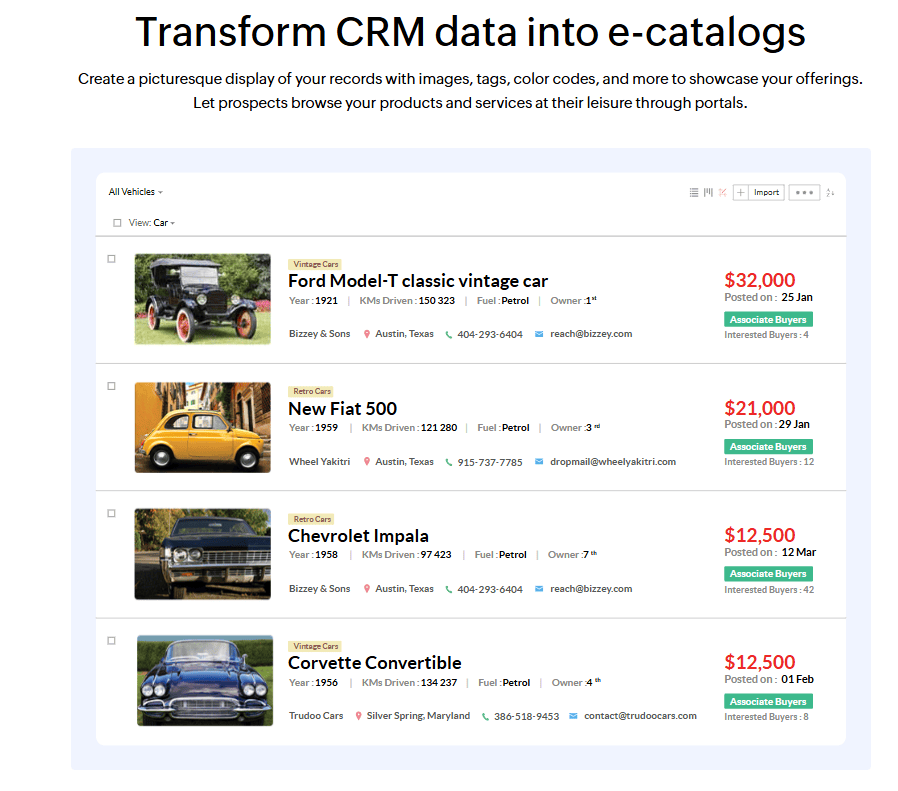Click Associate Buyers for Ford Model-T
The height and width of the screenshot is (791, 898).
768,320
